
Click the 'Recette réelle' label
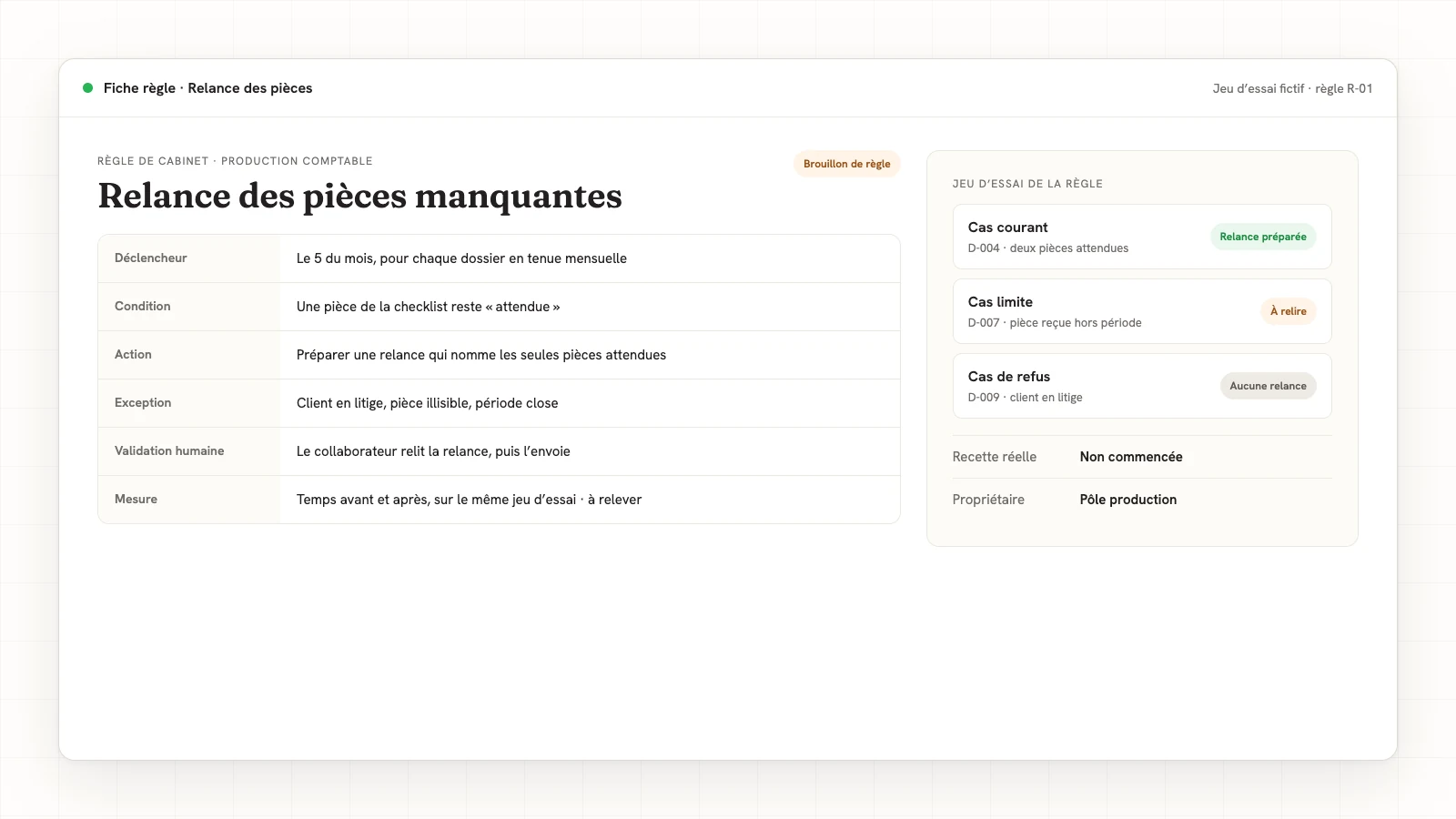tap(995, 457)
